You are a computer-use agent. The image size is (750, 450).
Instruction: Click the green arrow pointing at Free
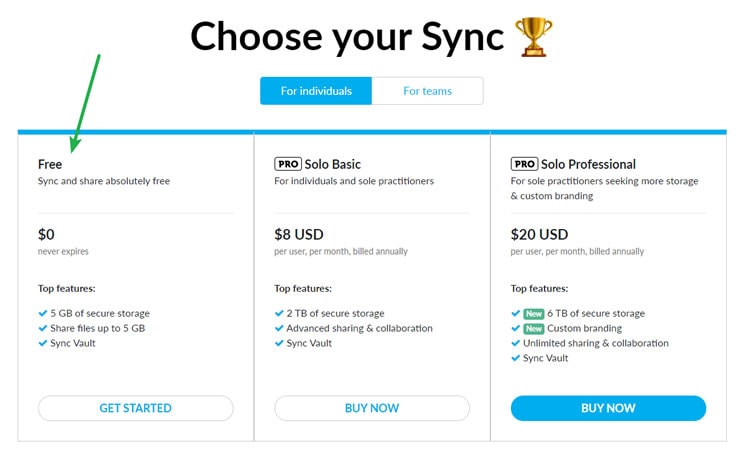point(85,104)
